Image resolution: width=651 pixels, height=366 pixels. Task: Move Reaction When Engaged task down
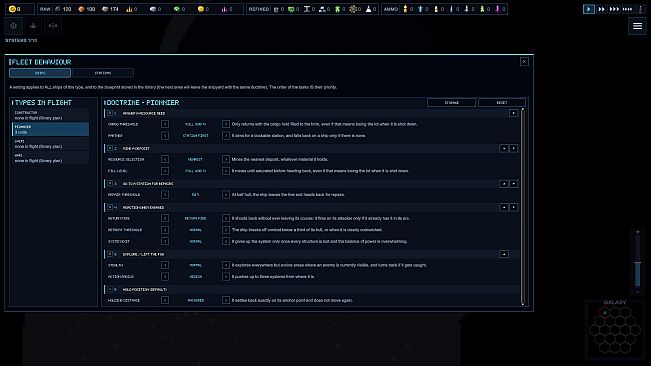[x=513, y=207]
